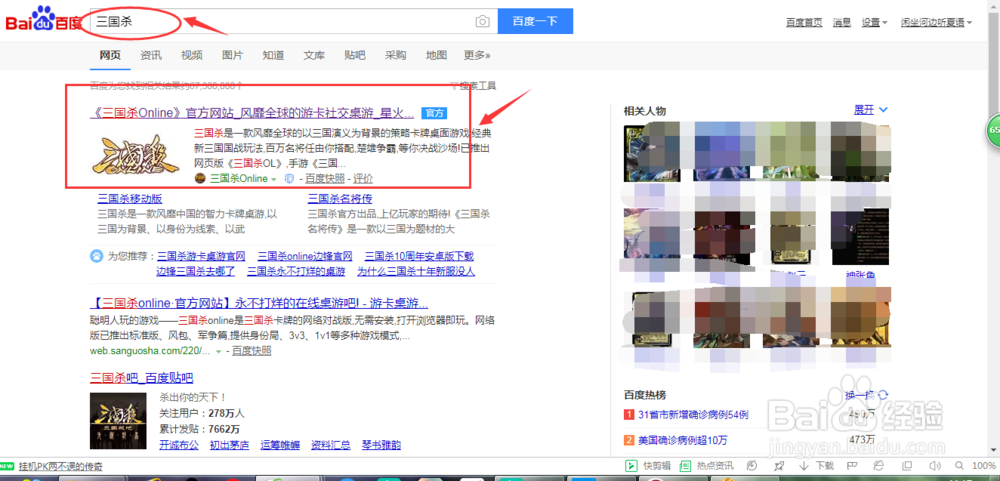Click the green 65 circle at right edge
The width and height of the screenshot is (1000, 481).
(994, 130)
